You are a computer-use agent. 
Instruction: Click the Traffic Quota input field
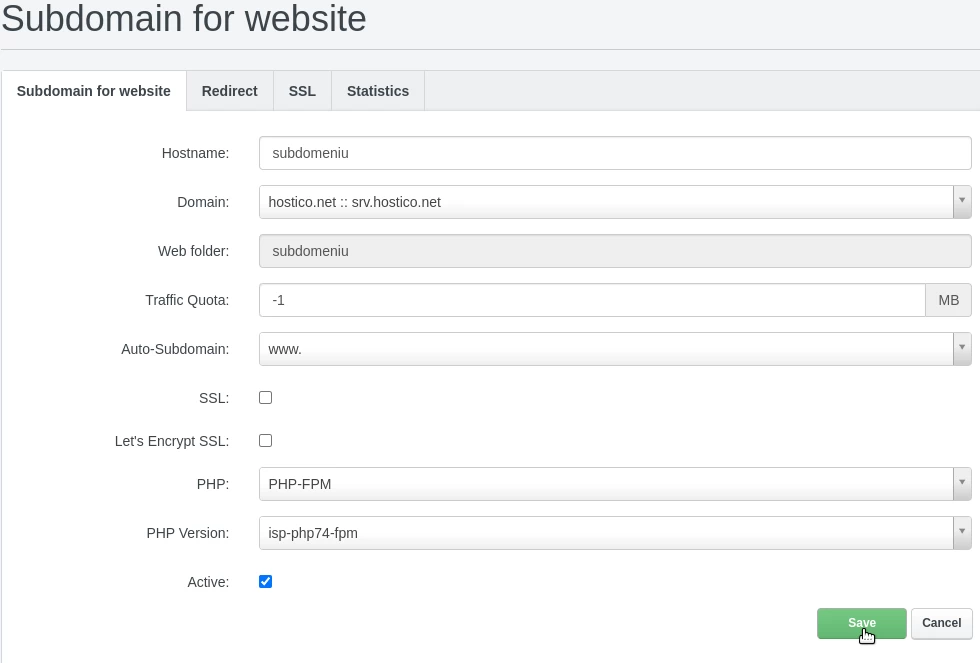click(592, 300)
